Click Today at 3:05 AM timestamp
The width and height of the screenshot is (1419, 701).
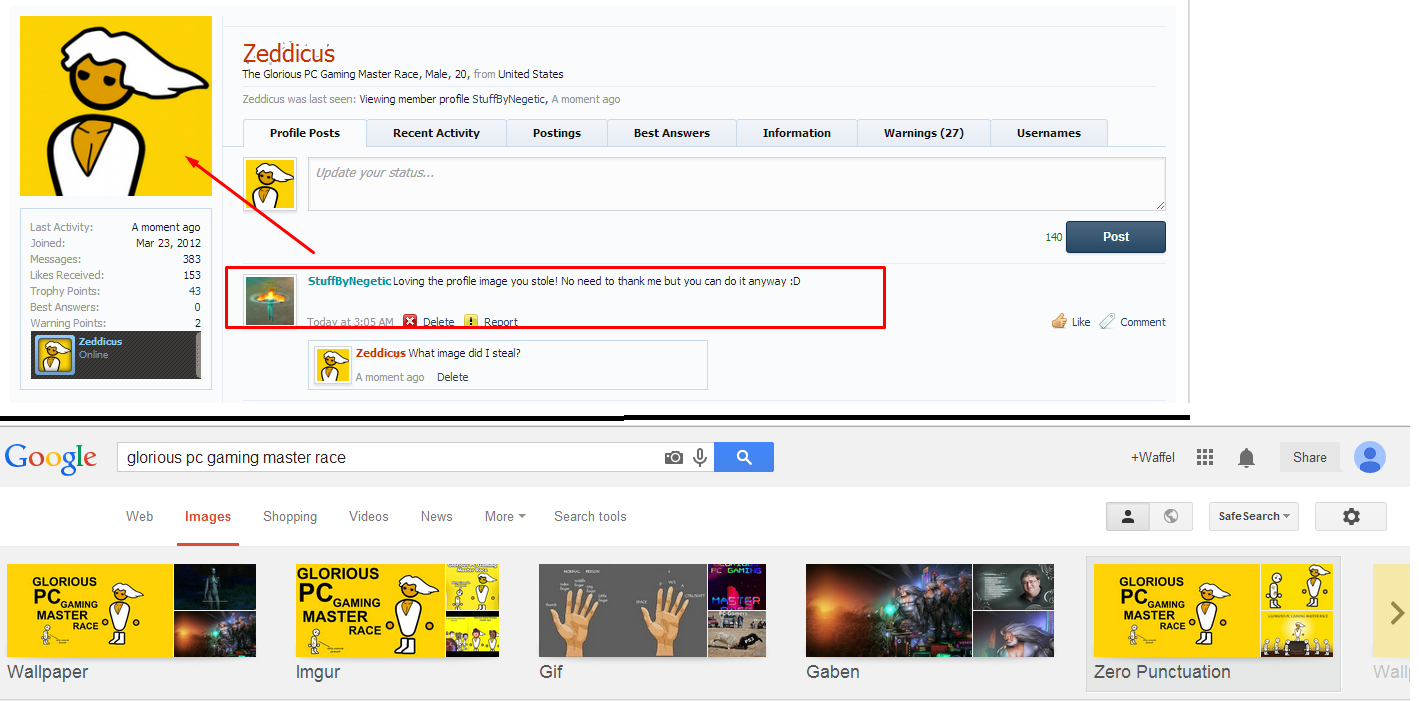[x=350, y=322]
